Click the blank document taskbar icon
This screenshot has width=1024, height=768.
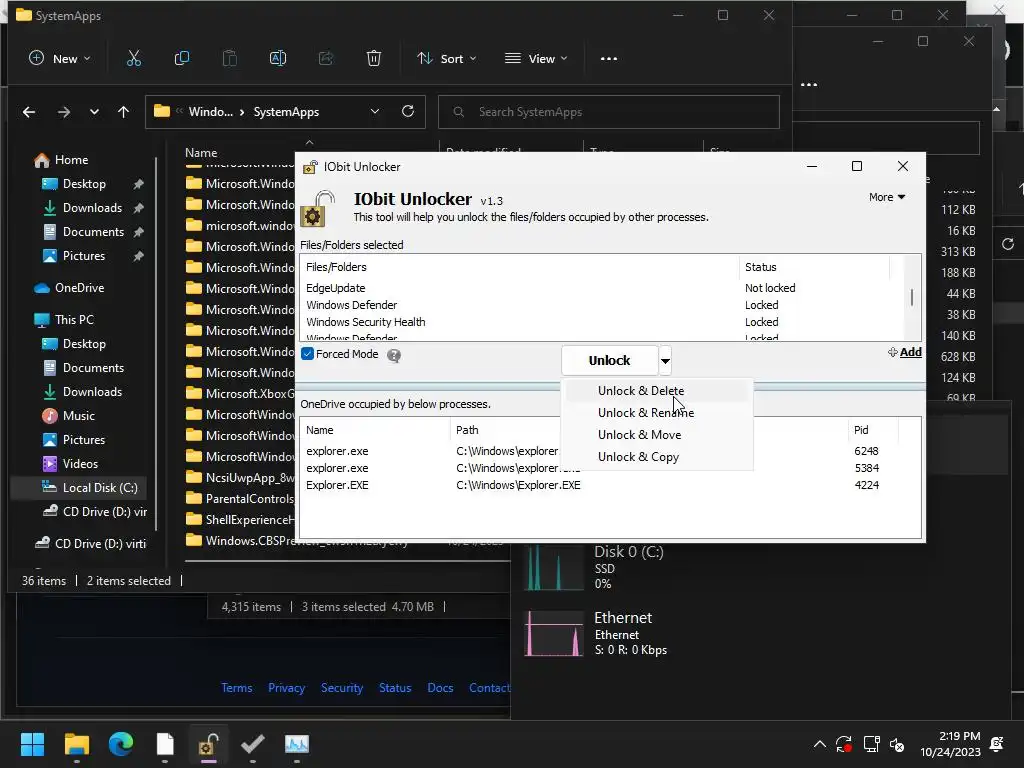click(x=165, y=744)
